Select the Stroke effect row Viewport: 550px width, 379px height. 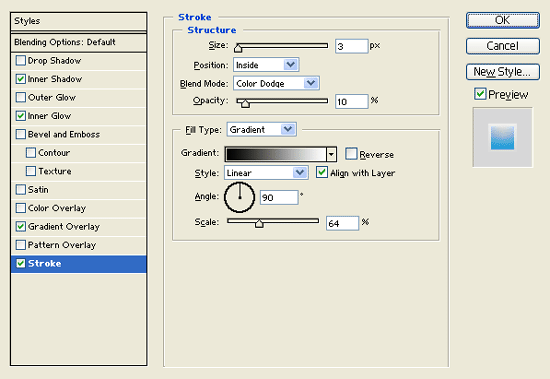point(79,264)
